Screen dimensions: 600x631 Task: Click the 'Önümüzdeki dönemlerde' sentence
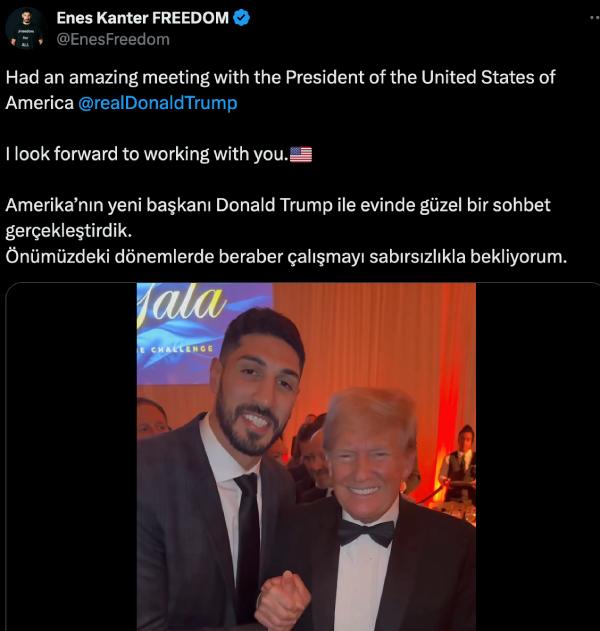coord(286,257)
